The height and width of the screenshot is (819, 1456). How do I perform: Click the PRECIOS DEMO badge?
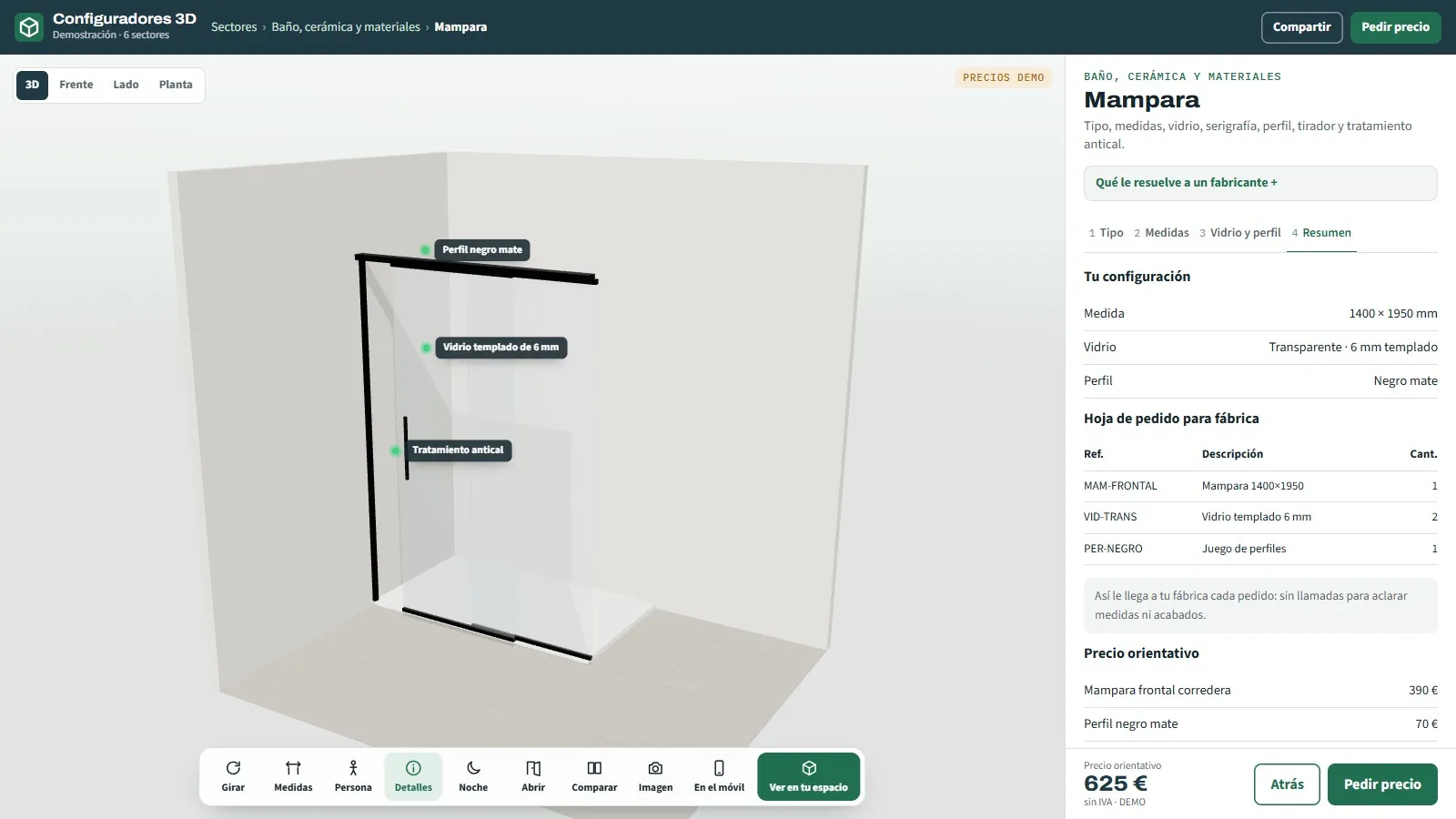[1004, 78]
